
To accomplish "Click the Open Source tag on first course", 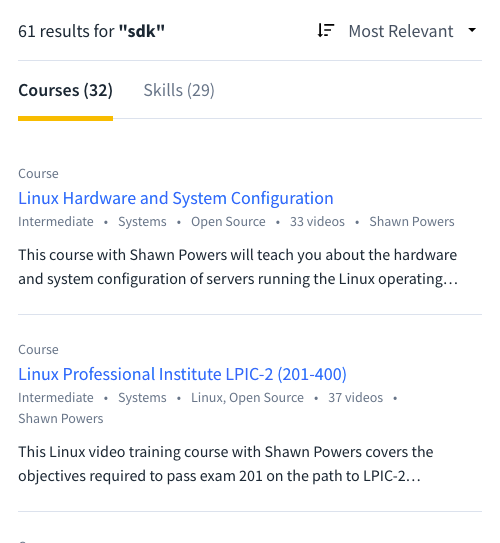I will 228,222.
